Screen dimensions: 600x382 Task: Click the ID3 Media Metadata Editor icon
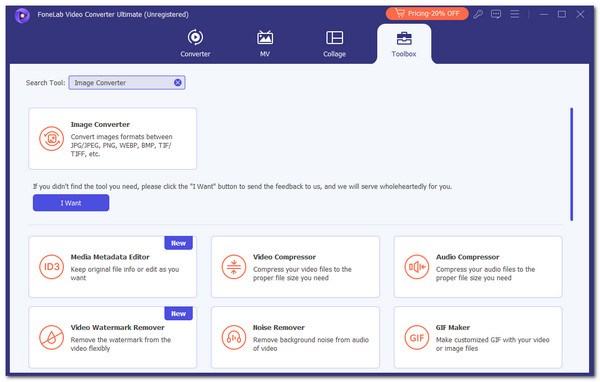(51, 267)
